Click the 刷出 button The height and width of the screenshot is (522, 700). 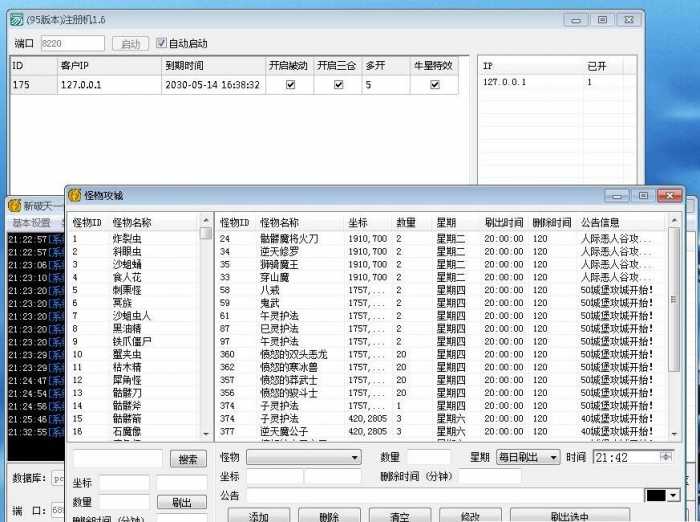coord(181,502)
